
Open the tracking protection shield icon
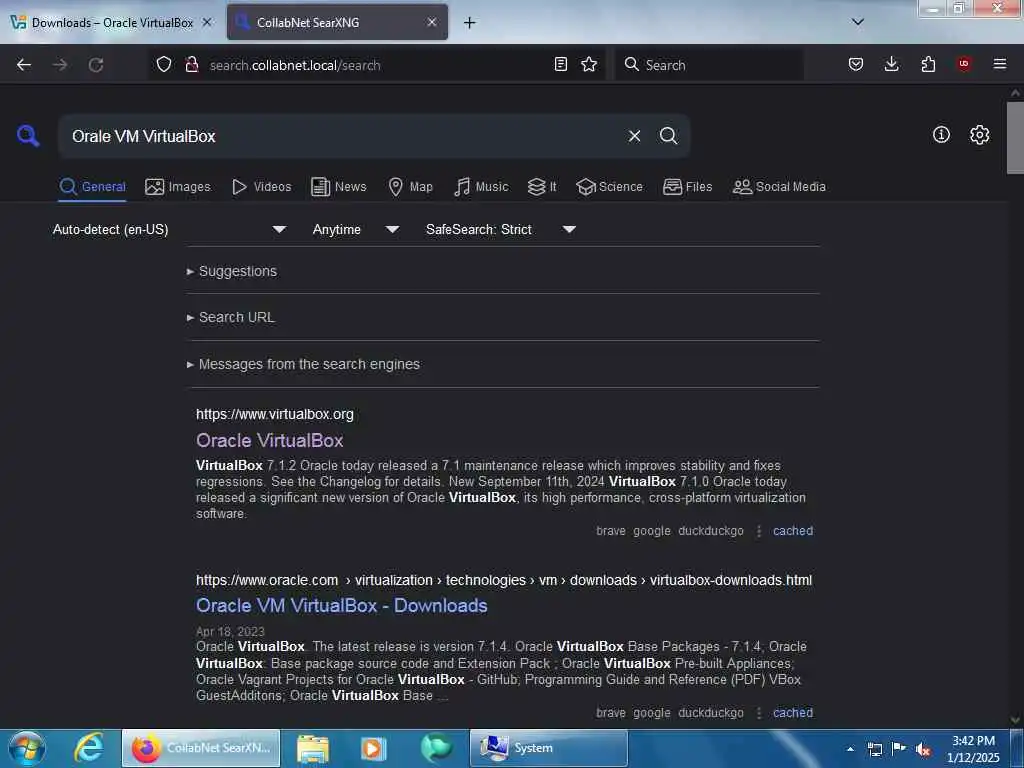[x=164, y=65]
